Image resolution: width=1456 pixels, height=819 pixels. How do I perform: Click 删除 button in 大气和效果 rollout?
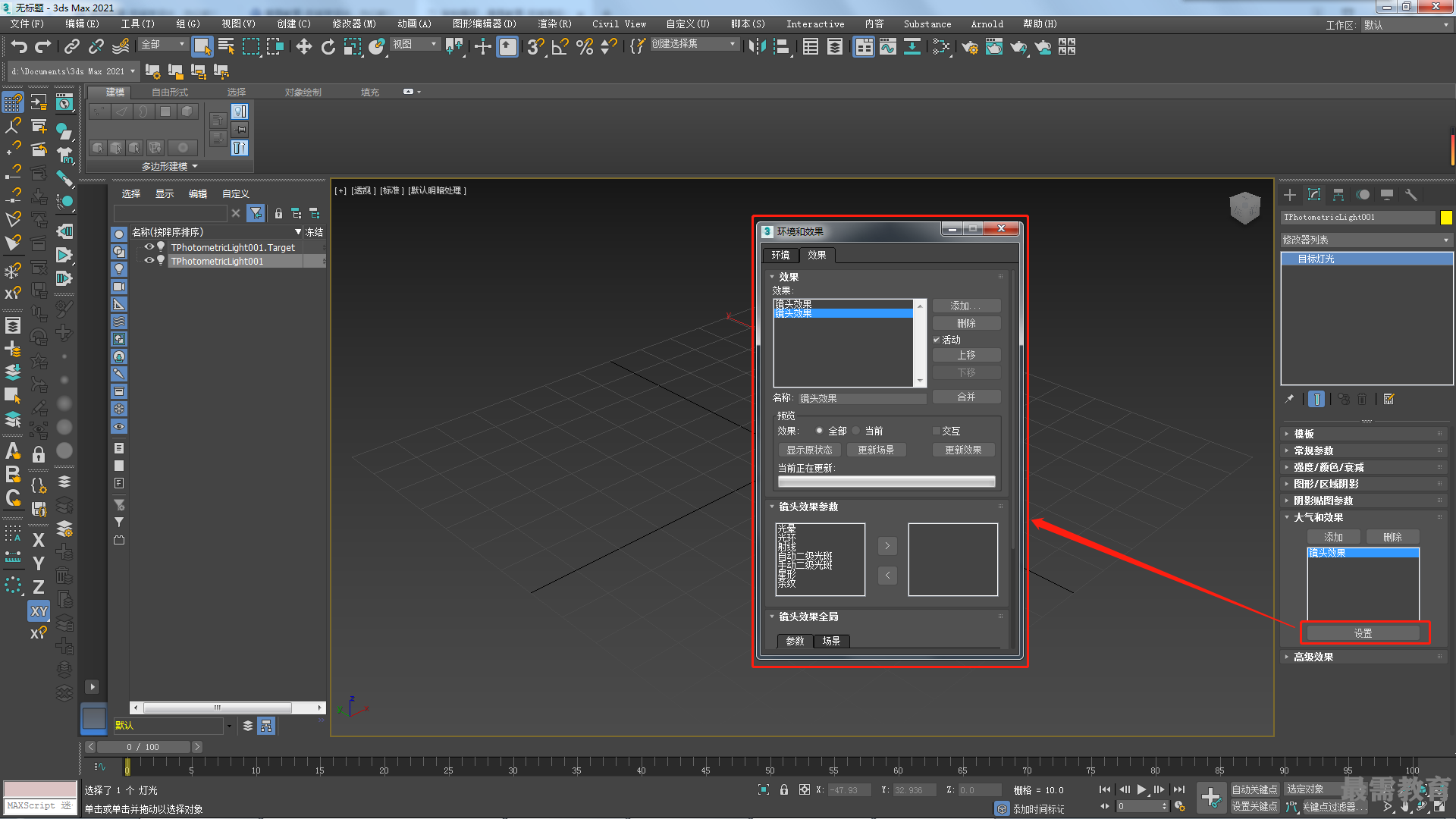point(1392,537)
